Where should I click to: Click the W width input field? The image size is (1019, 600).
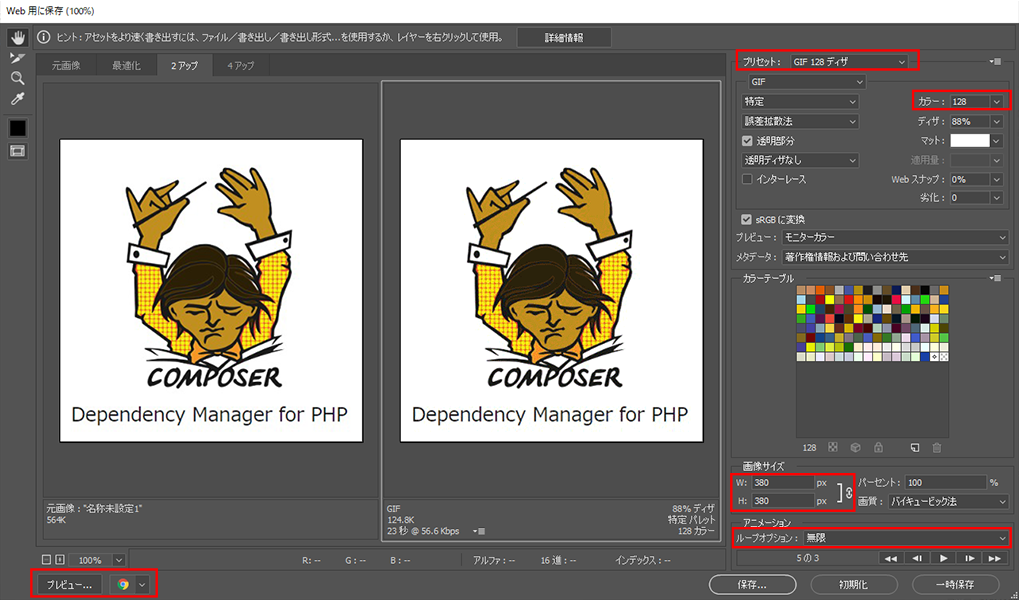point(782,482)
